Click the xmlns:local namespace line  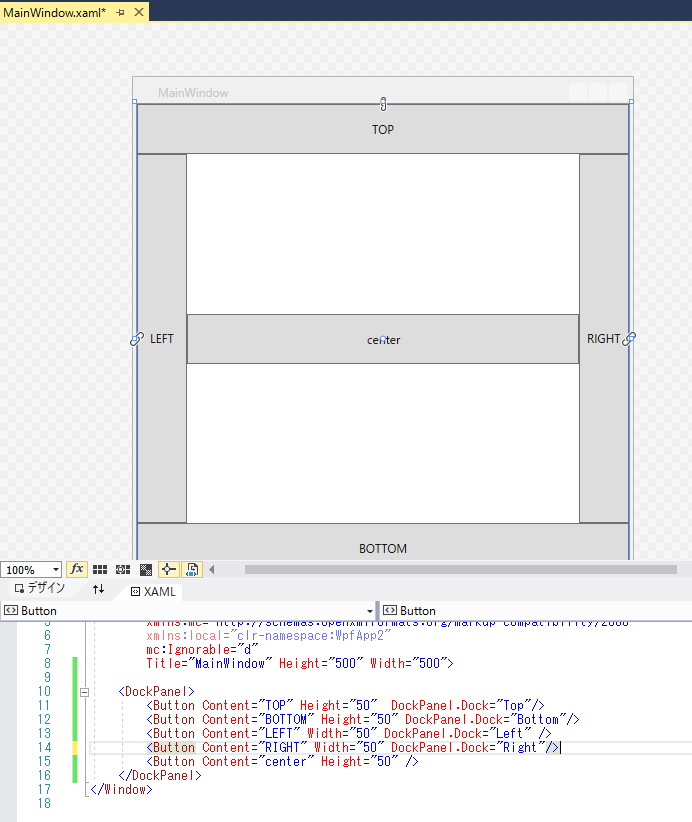[x=269, y=635]
